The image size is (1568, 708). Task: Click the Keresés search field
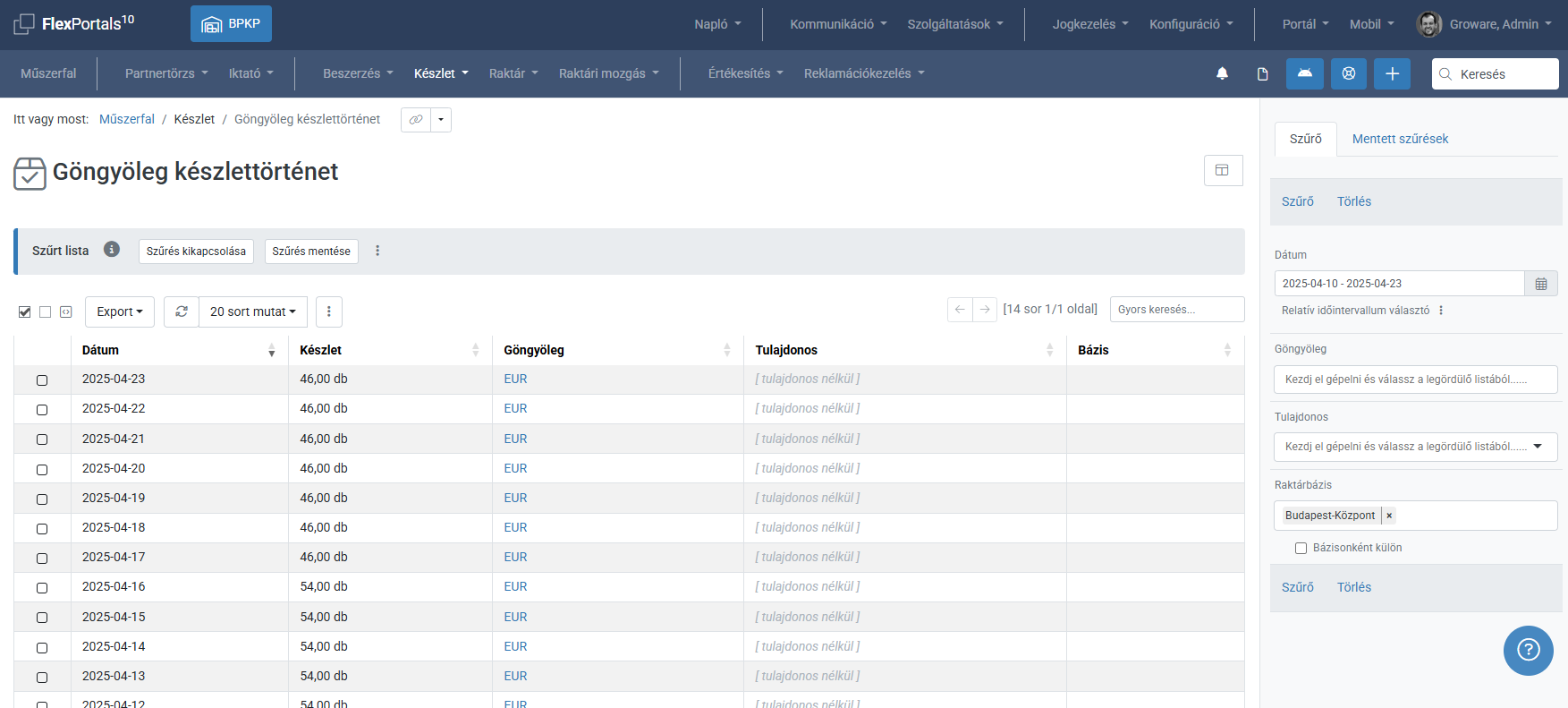1496,73
